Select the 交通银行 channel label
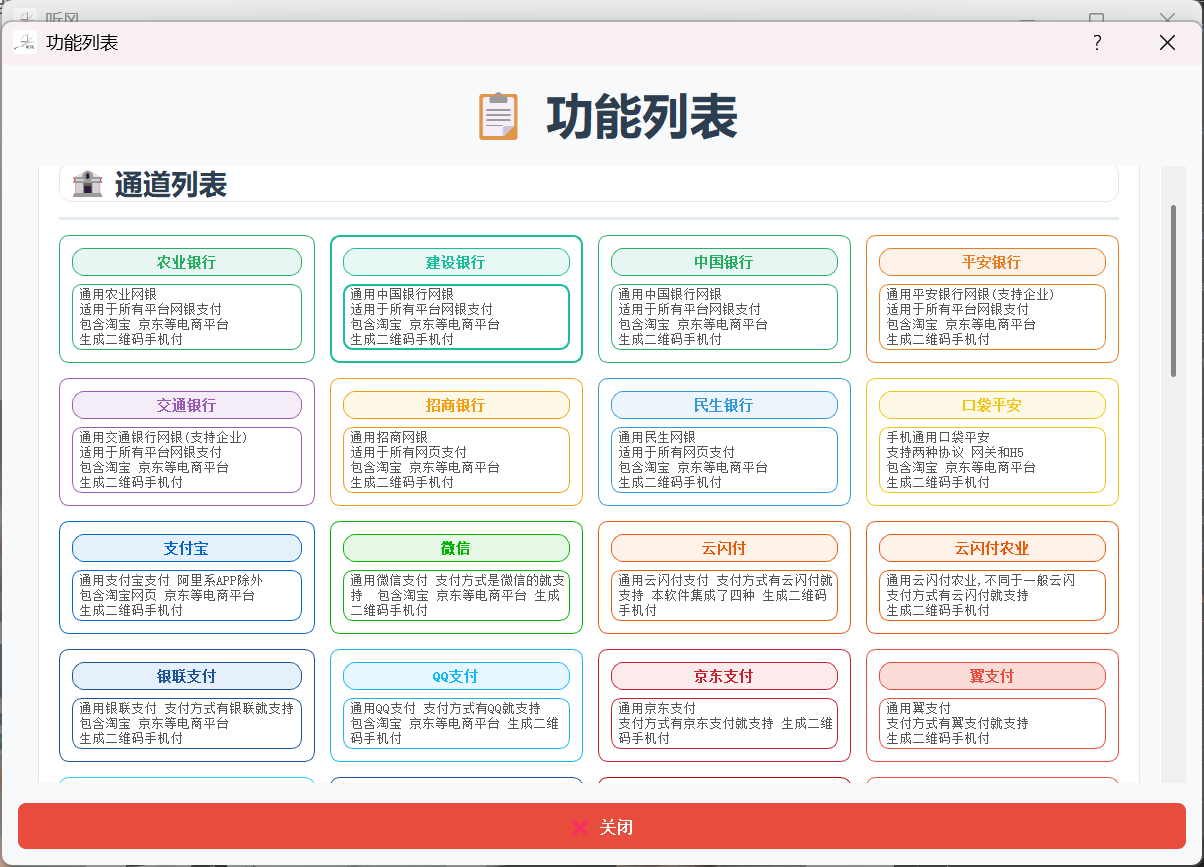Screen dimensions: 1204x867 [187, 405]
